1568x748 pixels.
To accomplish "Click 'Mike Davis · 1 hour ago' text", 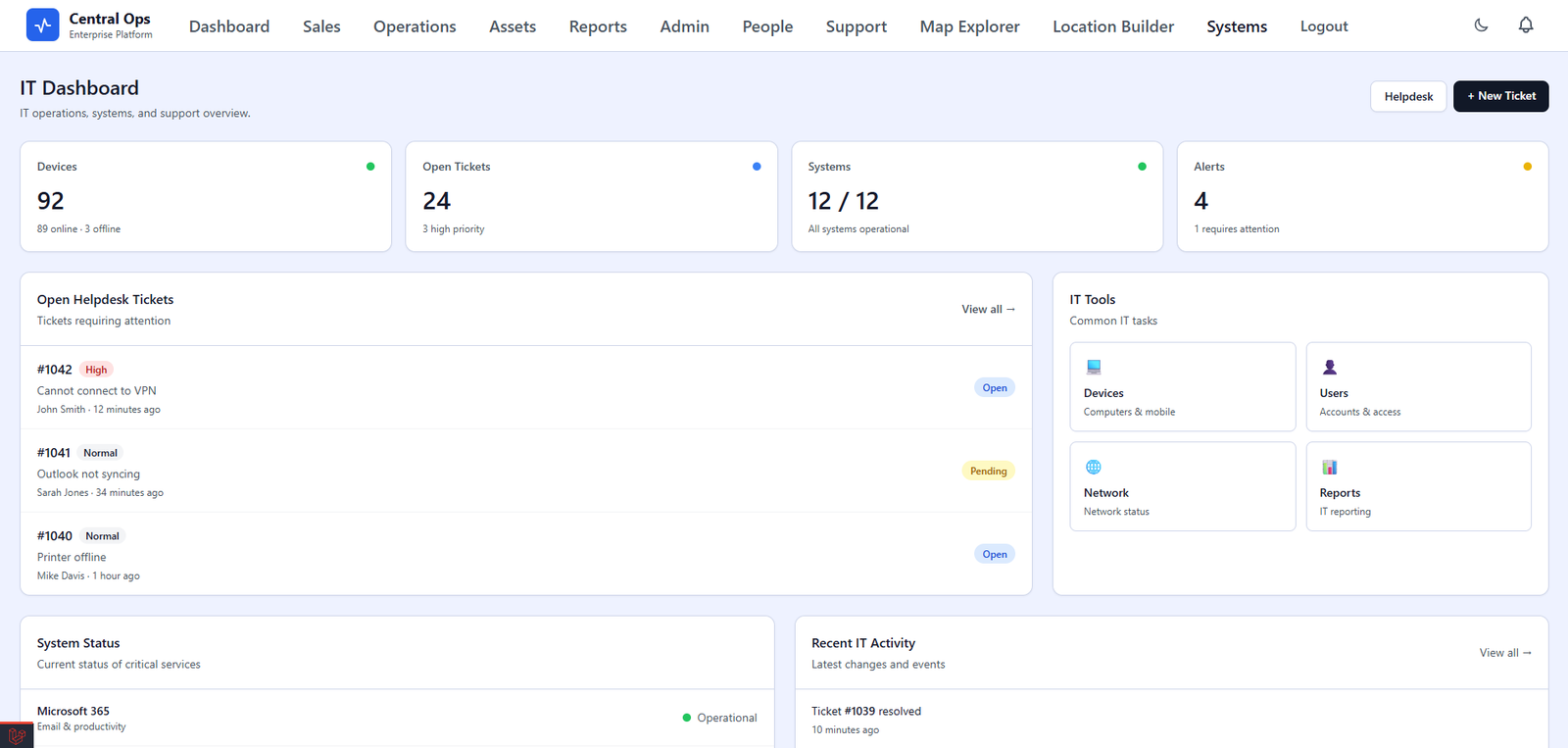I will point(88,576).
